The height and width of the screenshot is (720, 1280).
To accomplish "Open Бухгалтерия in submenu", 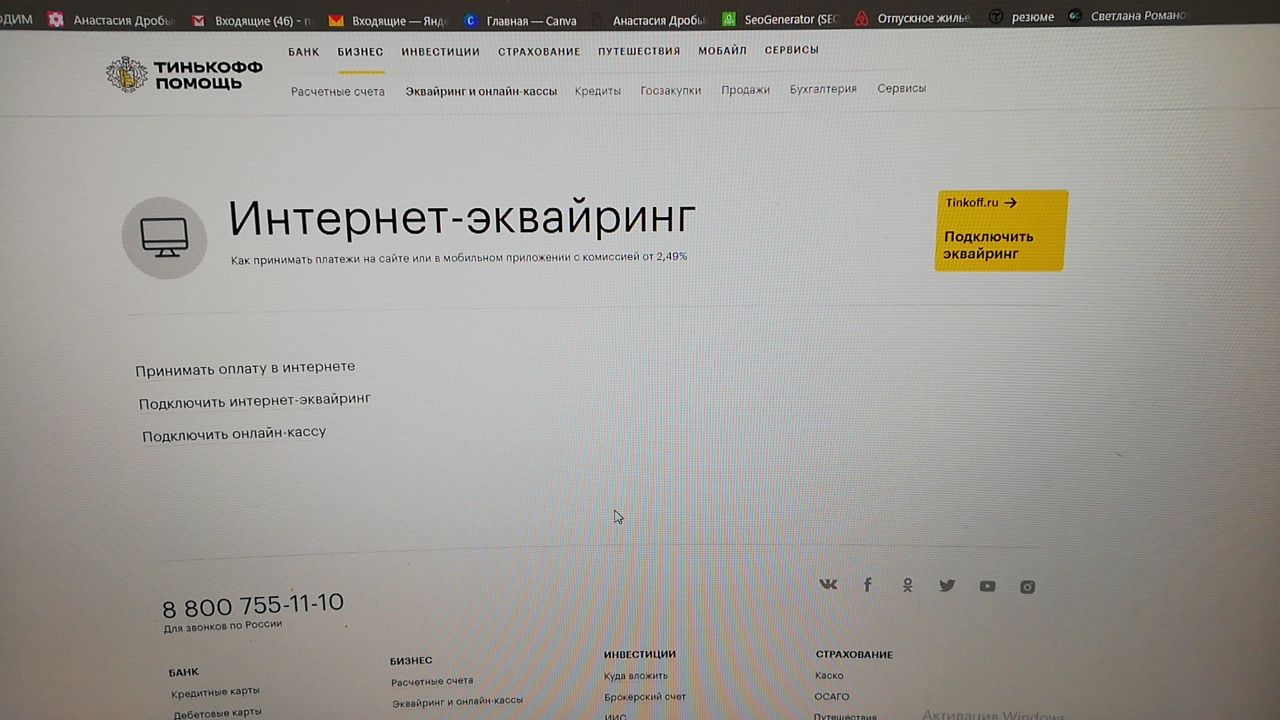I will (x=823, y=89).
